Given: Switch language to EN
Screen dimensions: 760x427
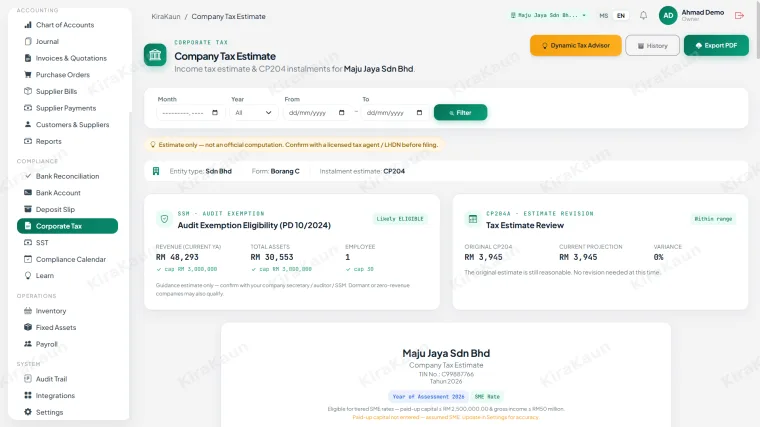Looking at the screenshot, I should coord(620,16).
